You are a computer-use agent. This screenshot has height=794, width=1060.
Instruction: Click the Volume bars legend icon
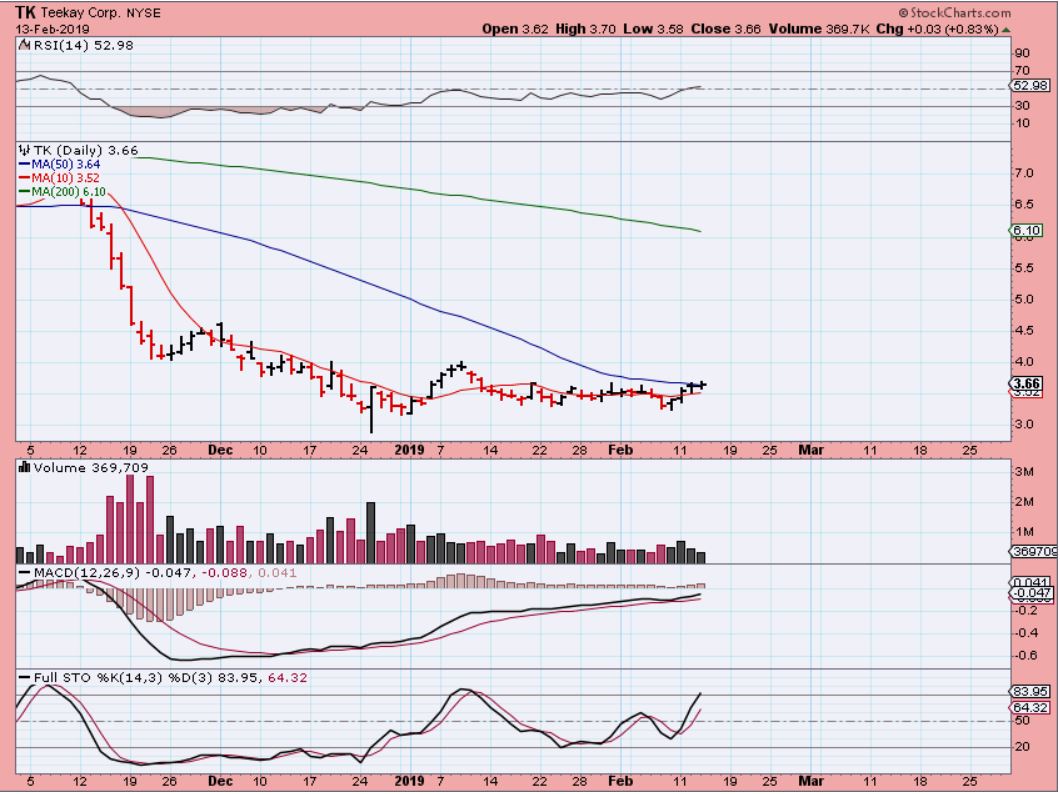click(24, 466)
